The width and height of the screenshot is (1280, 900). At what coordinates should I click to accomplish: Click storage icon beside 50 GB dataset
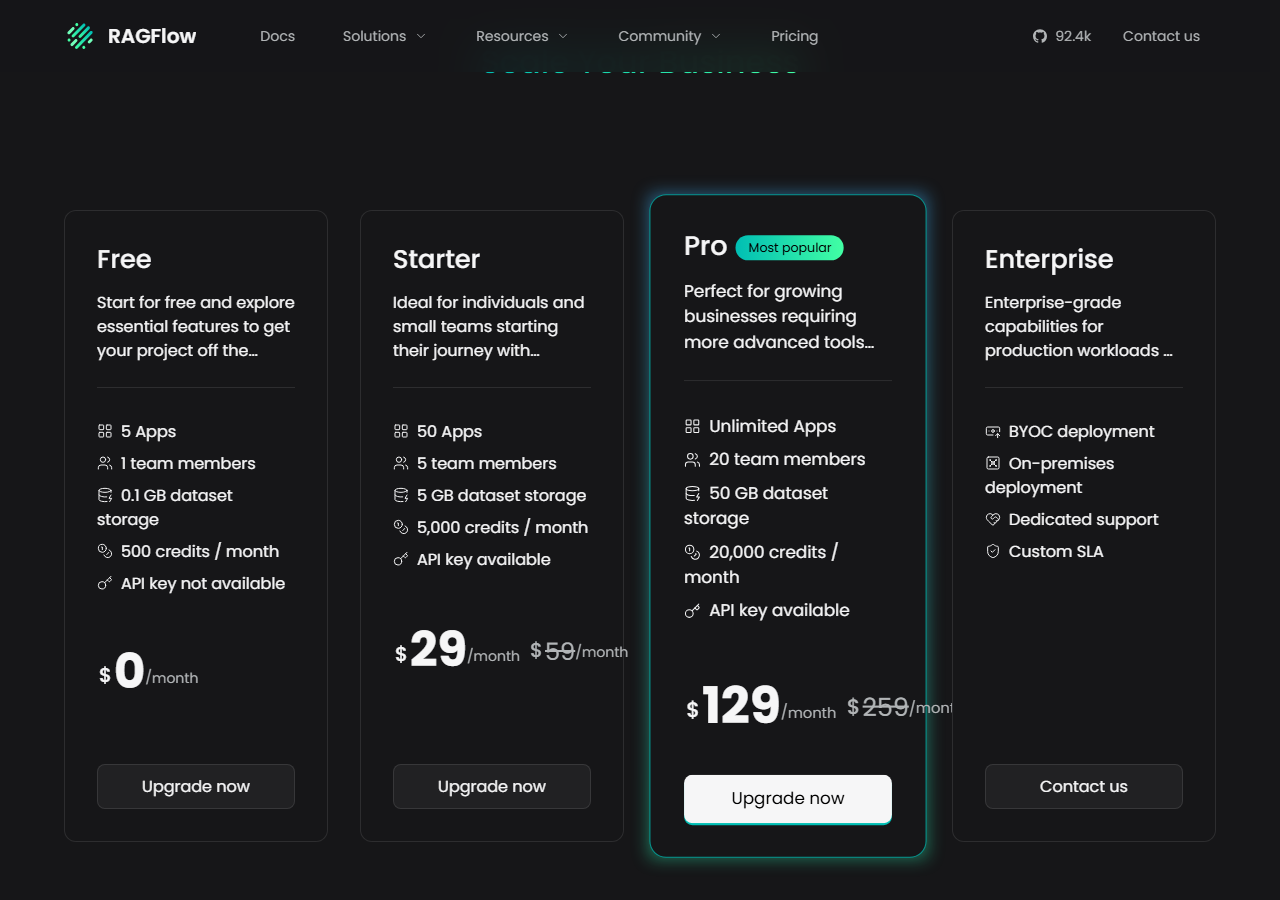pos(692,493)
